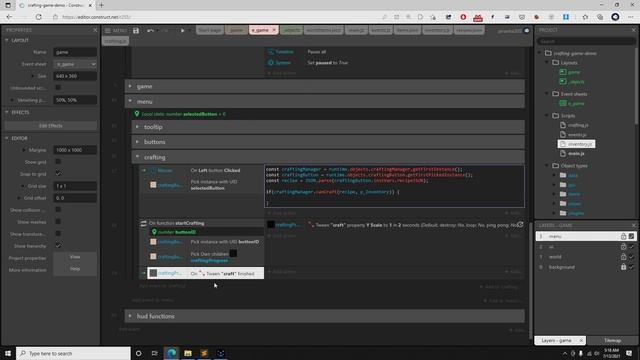
Task: Expand the tooltip event group
Action: [x=137, y=127]
